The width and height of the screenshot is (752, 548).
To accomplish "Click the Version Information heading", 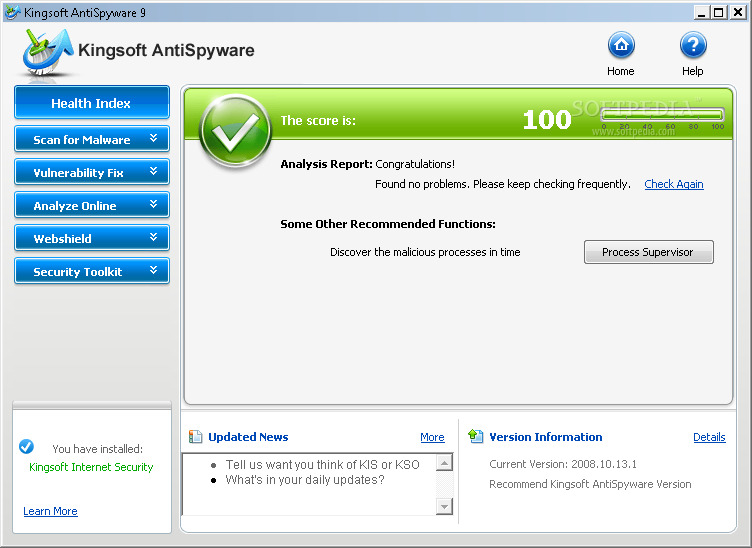I will click(x=546, y=437).
